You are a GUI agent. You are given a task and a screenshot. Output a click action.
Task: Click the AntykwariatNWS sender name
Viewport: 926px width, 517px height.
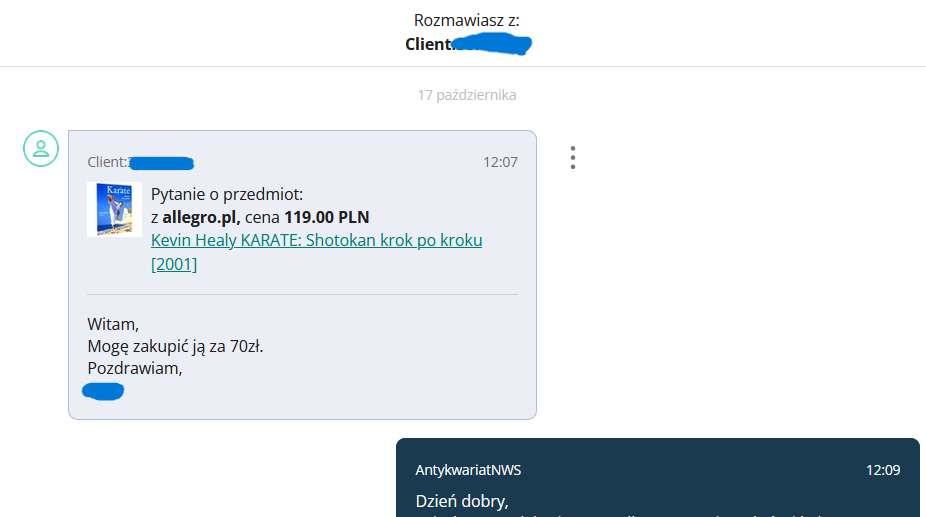click(468, 470)
